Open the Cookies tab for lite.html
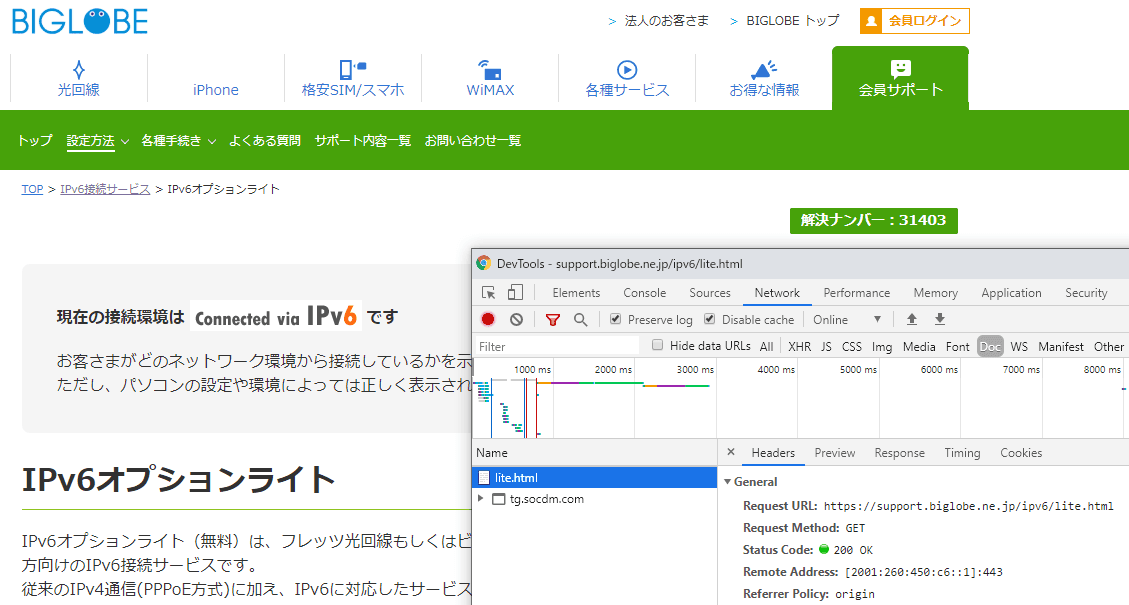The image size is (1129, 605). tap(1020, 452)
